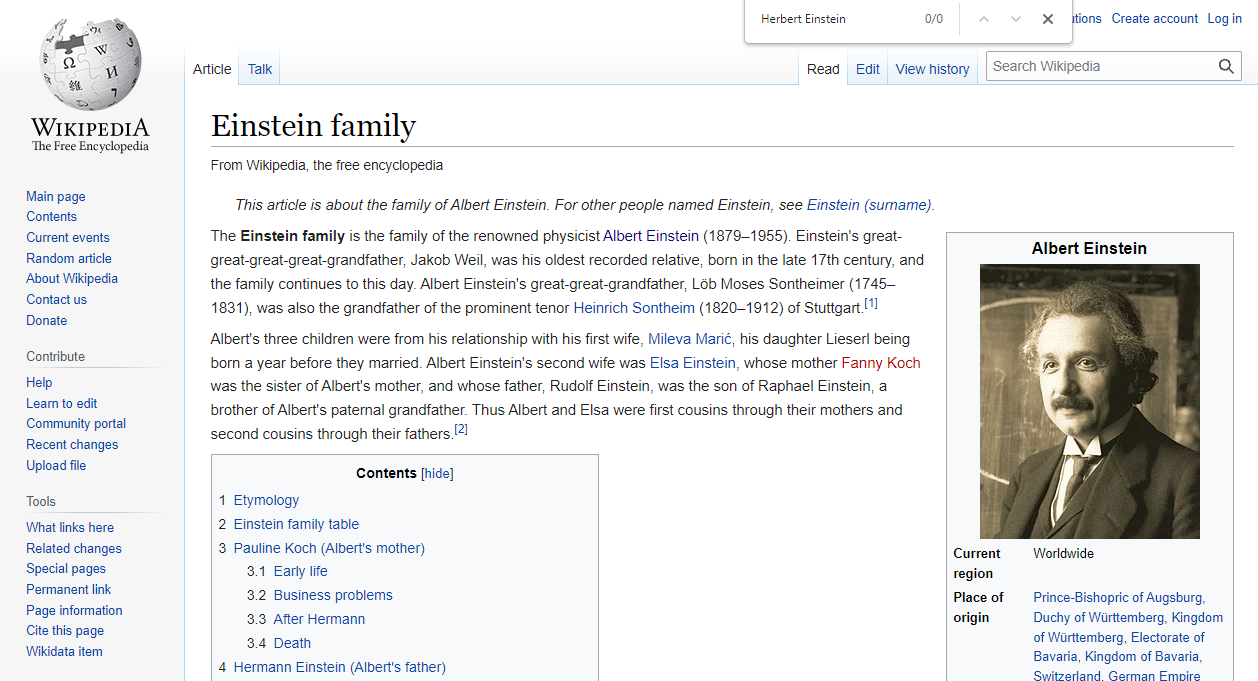The height and width of the screenshot is (681, 1258).
Task: Click the search magnifying glass icon
Action: pos(1226,67)
